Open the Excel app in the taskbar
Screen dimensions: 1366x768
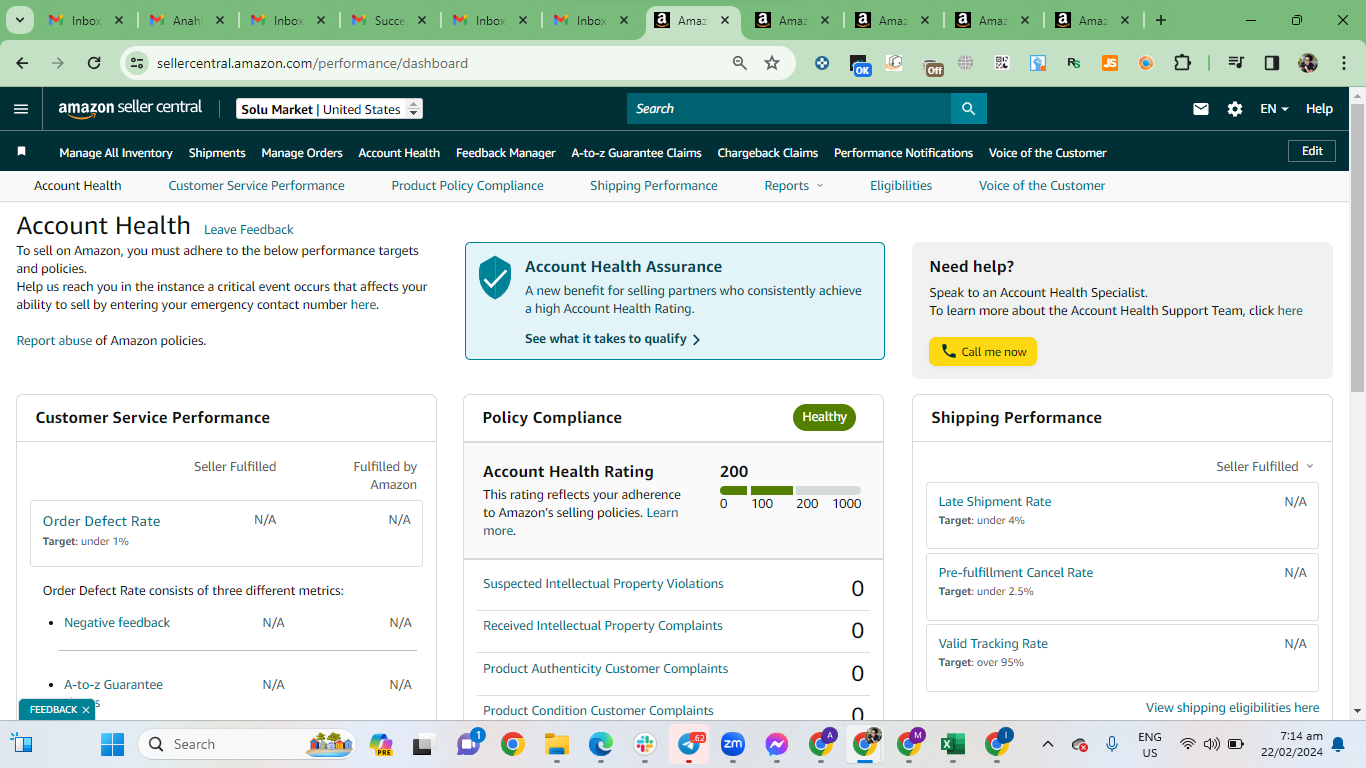pos(952,744)
